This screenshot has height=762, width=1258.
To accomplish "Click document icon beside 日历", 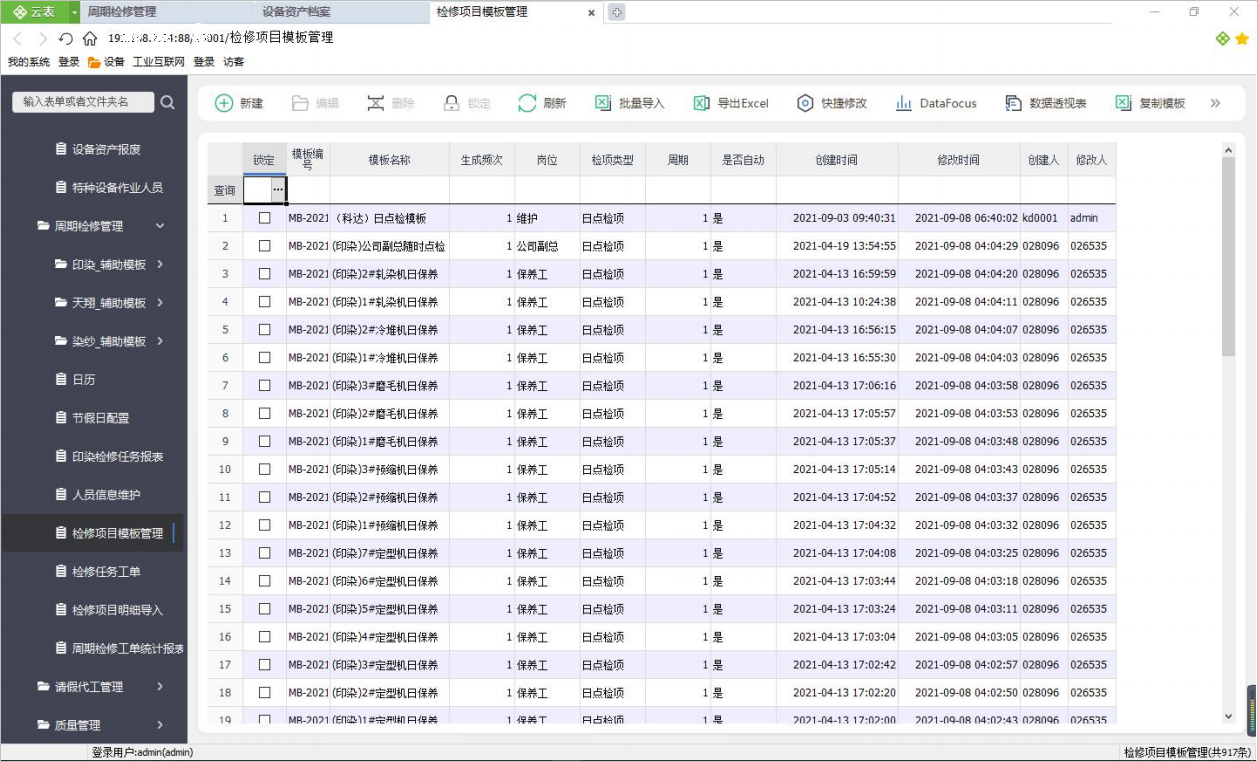I will [x=61, y=379].
